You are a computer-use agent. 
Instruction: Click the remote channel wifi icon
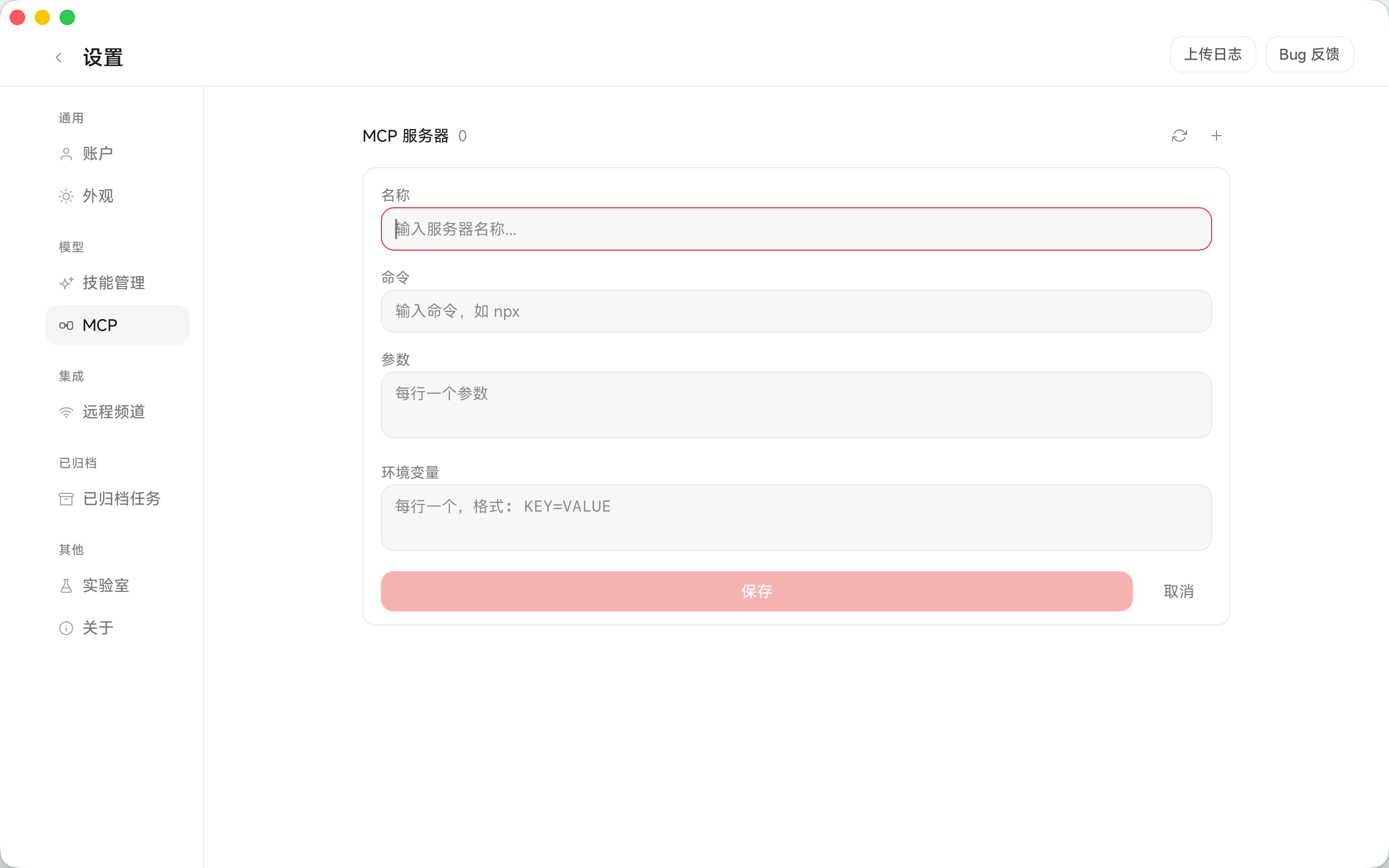coord(66,412)
